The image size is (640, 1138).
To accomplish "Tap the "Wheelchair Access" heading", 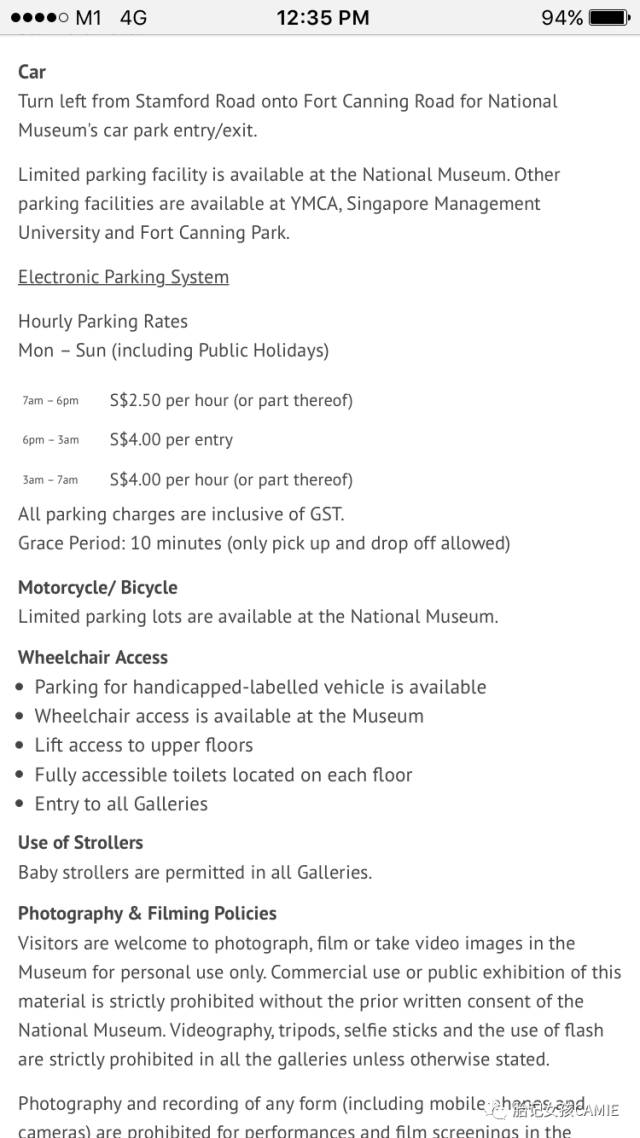I will tap(93, 657).
